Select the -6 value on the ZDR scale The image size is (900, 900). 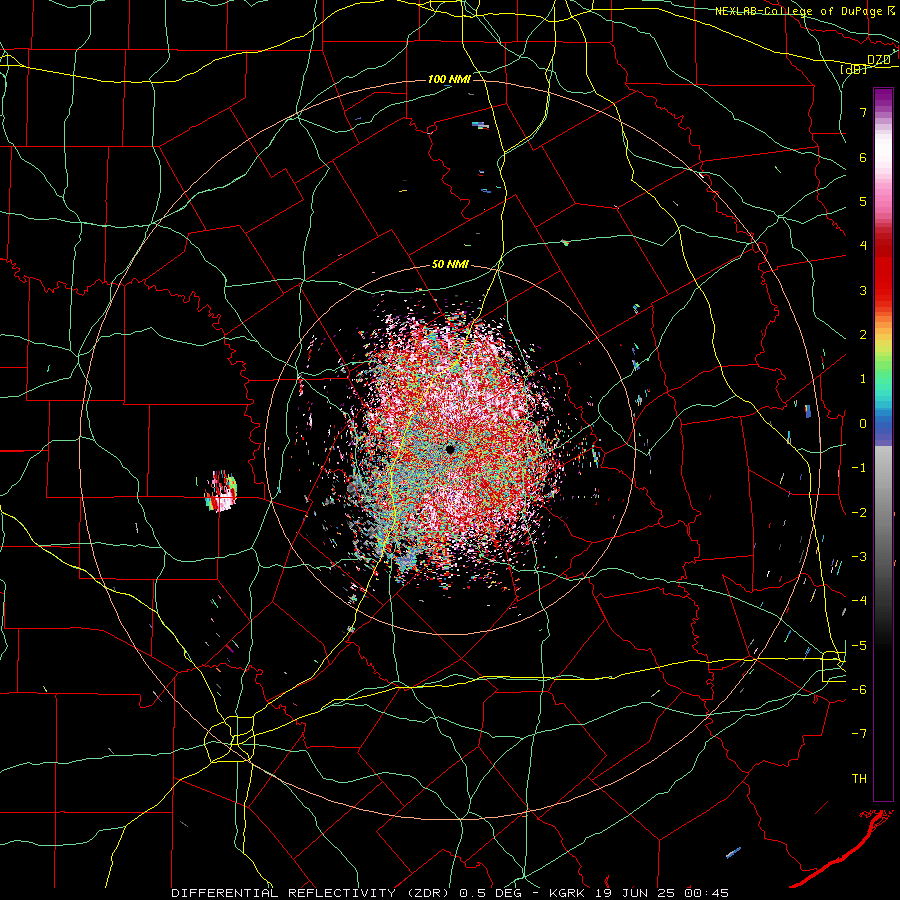tap(859, 690)
